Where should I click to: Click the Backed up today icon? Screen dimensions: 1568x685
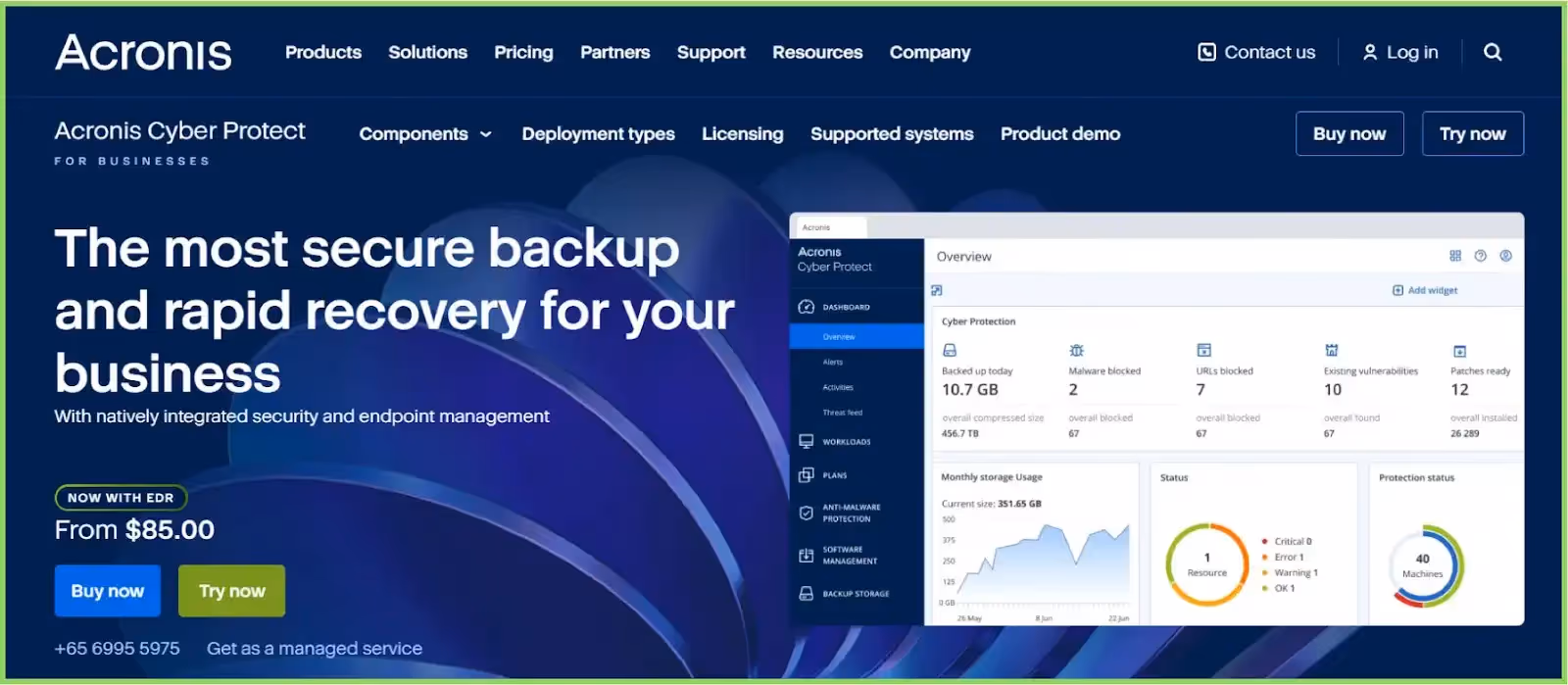(950, 350)
